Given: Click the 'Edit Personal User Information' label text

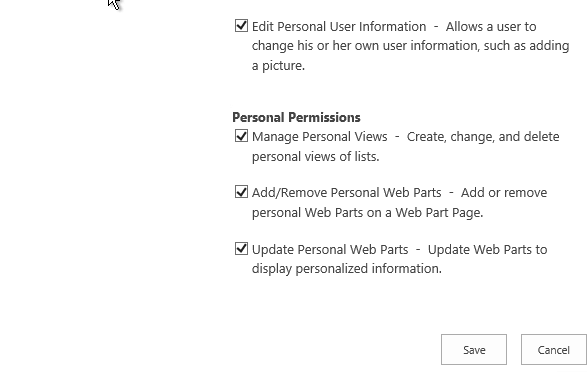Looking at the screenshot, I should [339, 27].
